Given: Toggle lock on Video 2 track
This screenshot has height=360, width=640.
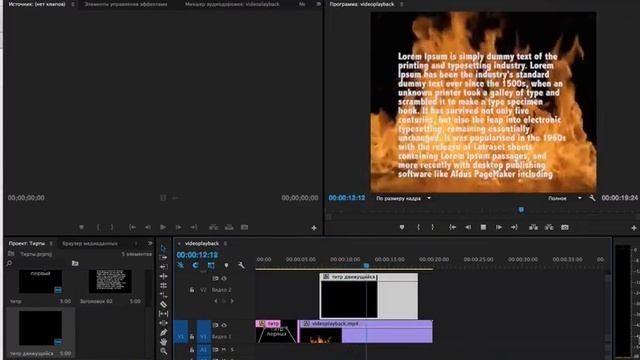Looking at the screenshot, I should click(x=191, y=290).
